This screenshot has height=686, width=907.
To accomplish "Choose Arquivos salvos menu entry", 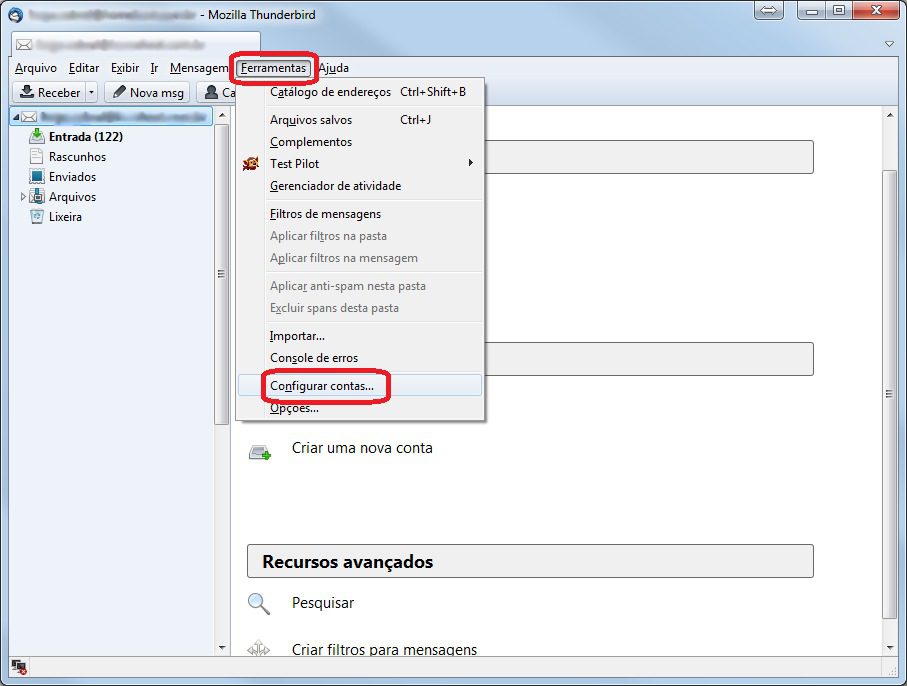I will point(360,120).
